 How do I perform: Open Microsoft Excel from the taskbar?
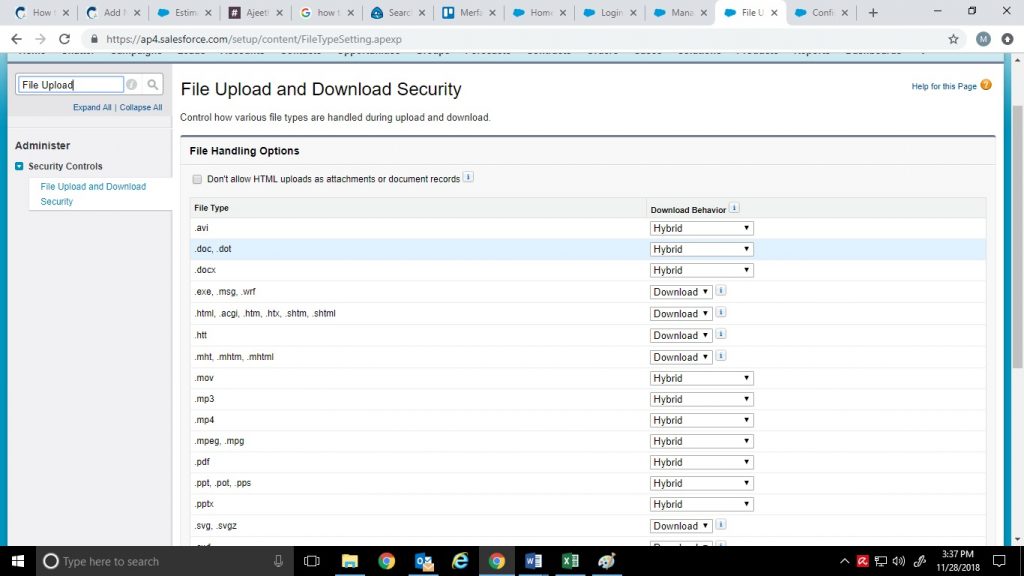pos(570,561)
